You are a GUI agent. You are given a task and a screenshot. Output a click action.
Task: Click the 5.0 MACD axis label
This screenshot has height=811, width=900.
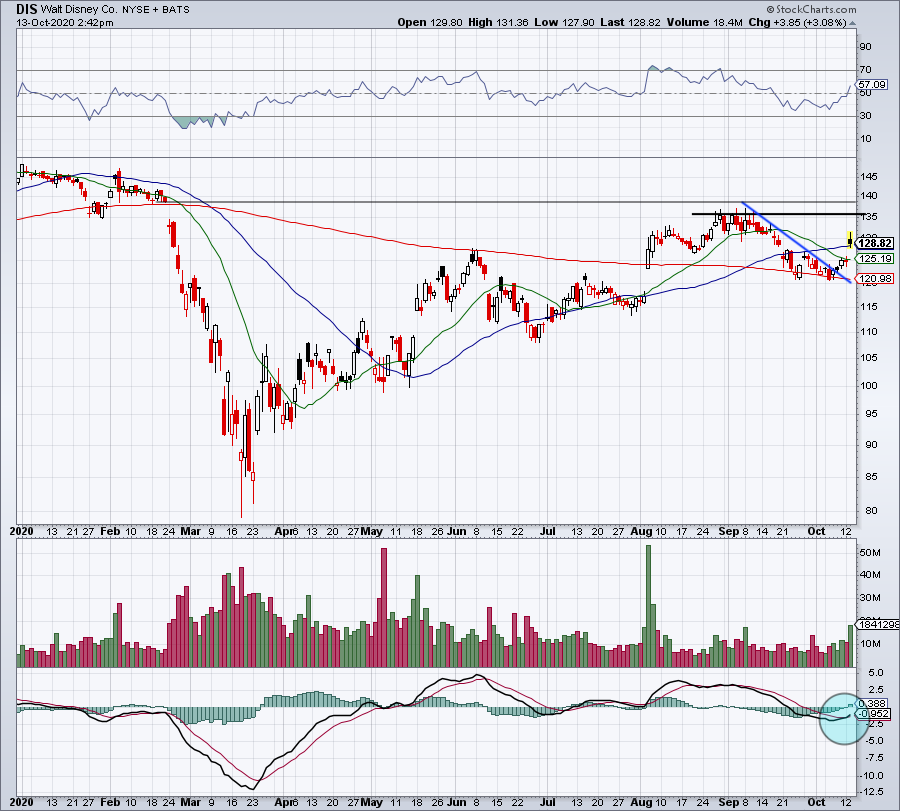click(x=875, y=672)
